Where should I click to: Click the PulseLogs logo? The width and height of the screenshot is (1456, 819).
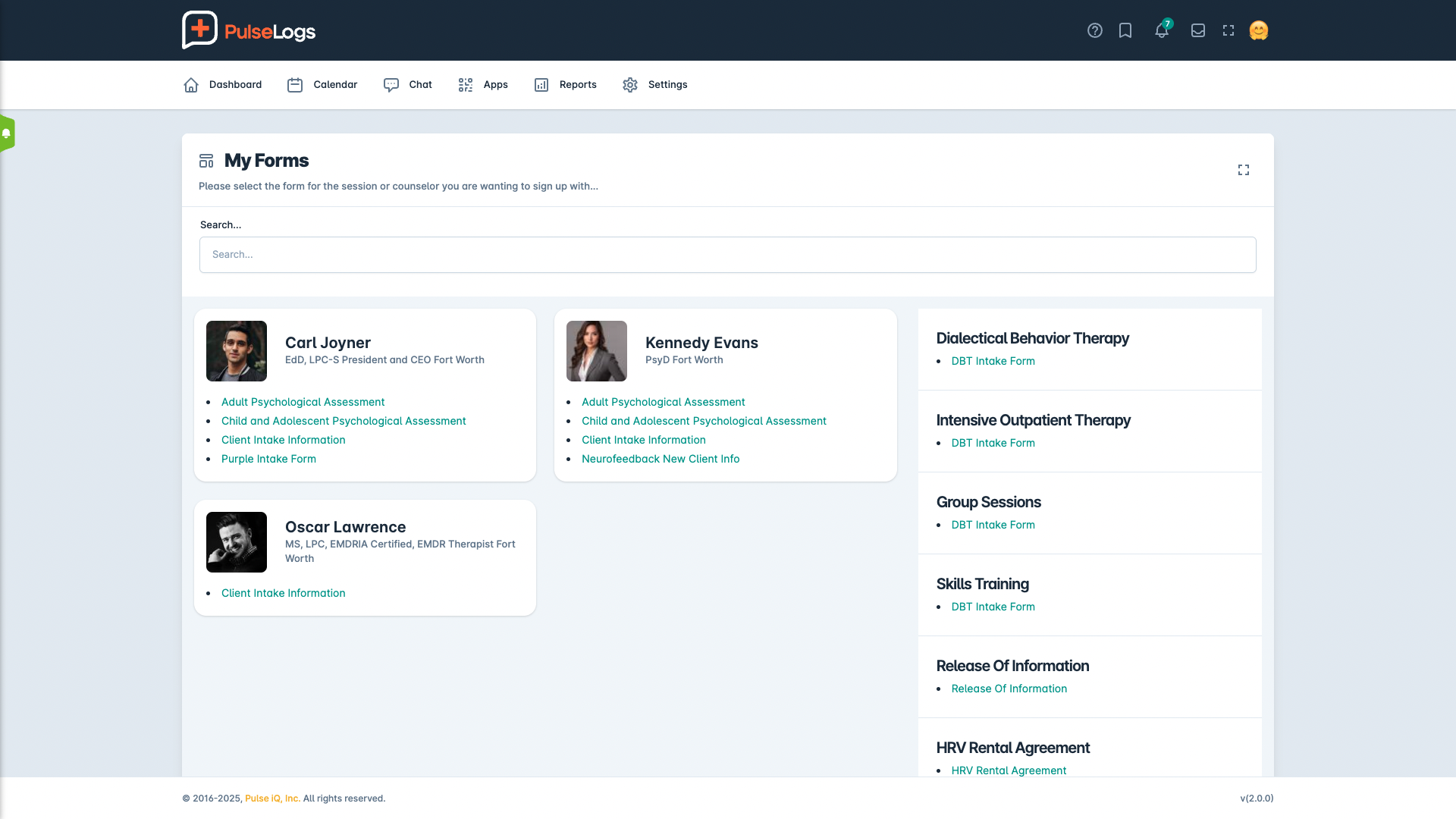249,30
